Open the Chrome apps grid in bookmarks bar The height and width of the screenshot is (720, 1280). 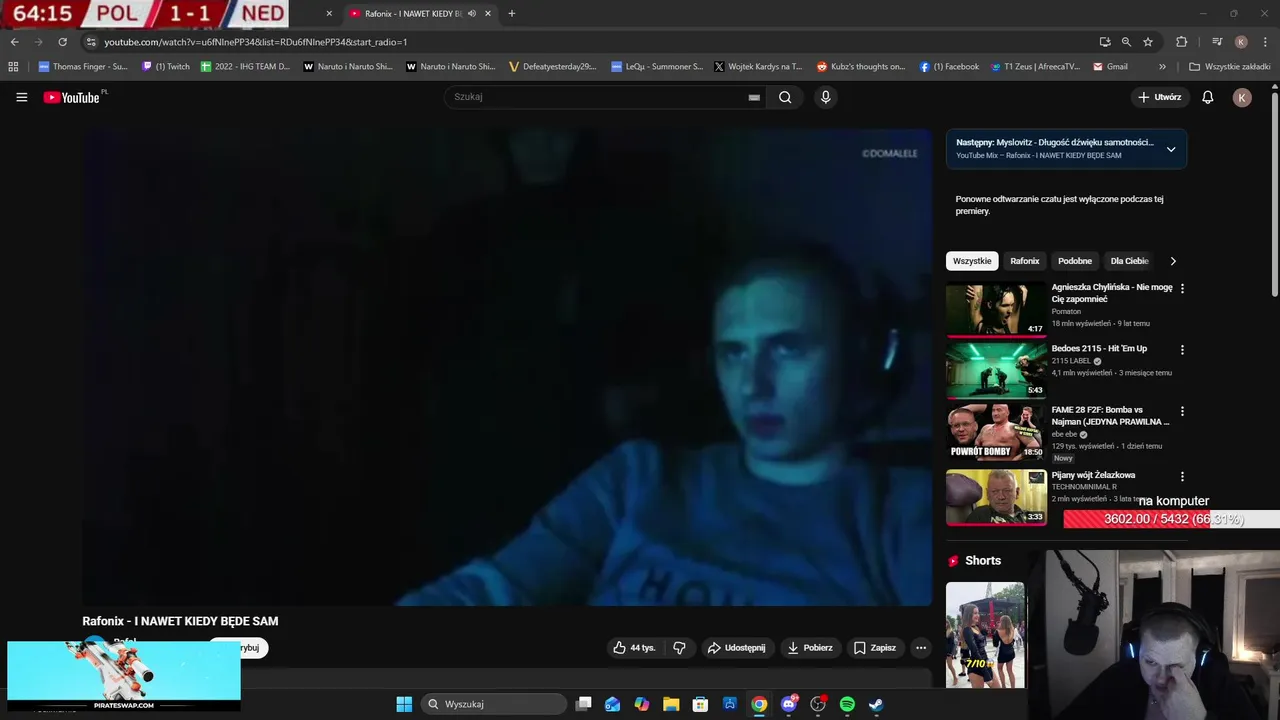point(13,67)
